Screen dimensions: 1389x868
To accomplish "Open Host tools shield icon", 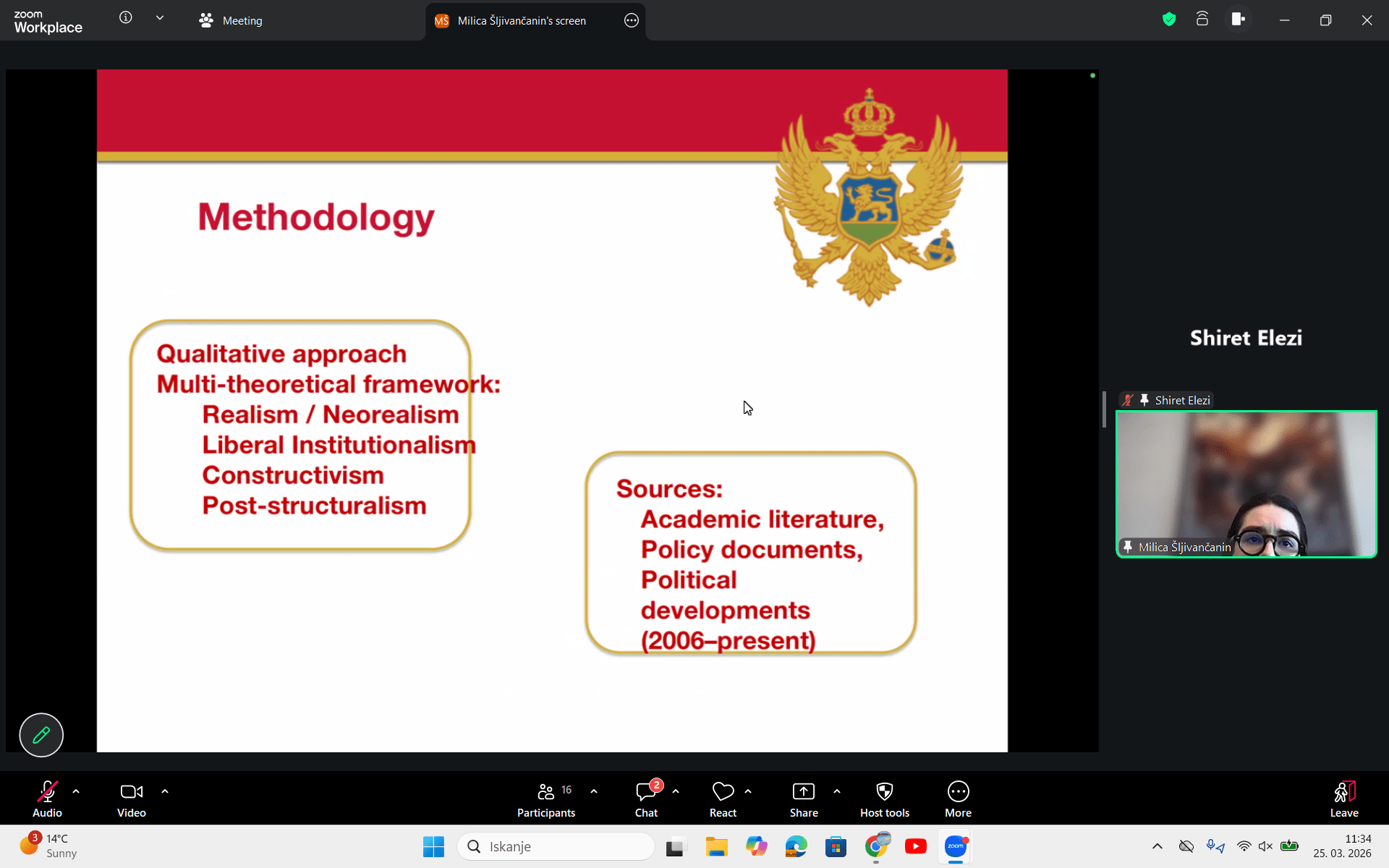I will click(884, 792).
